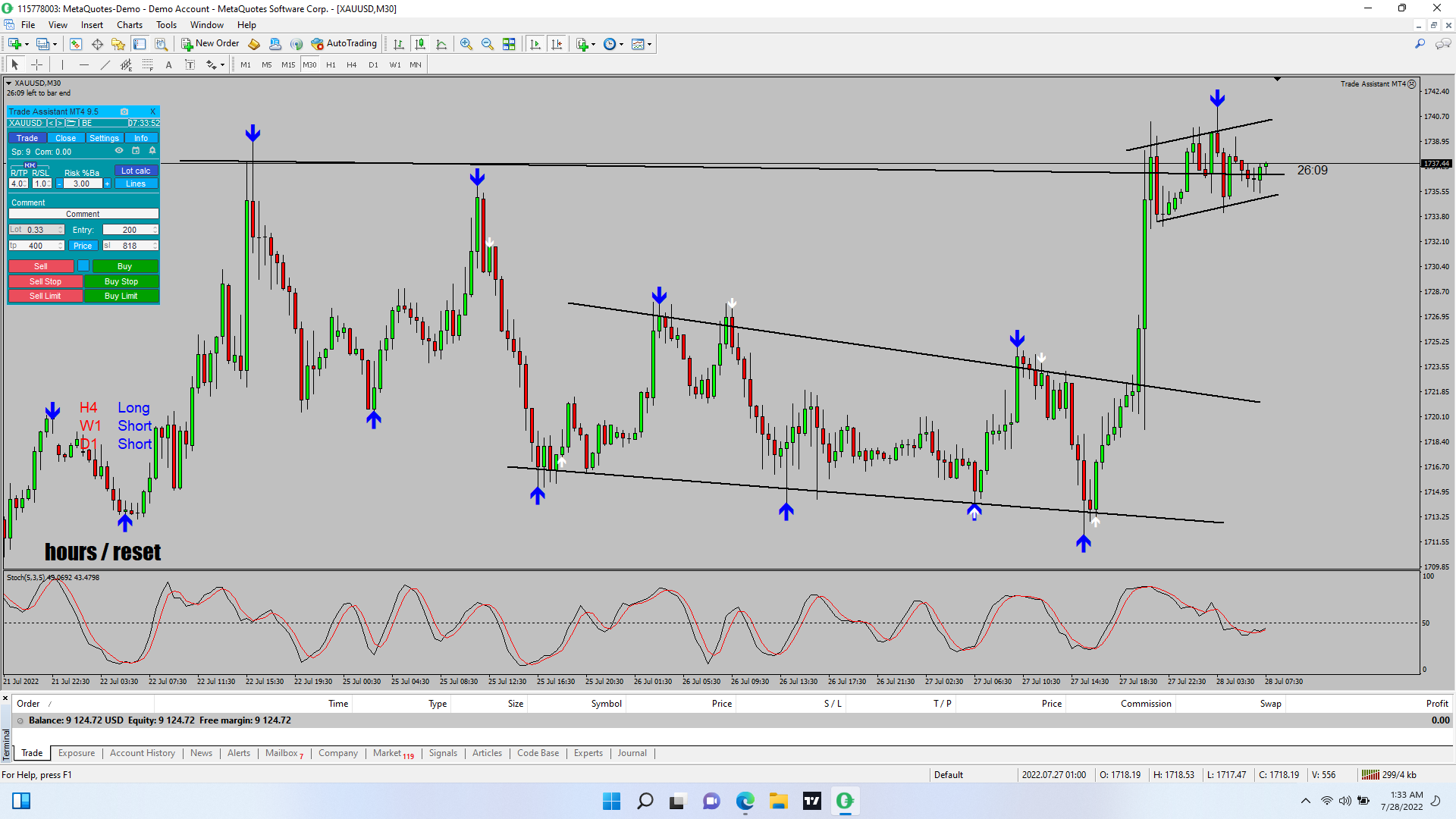Expand the arrows objects dropdown
1456x819 pixels.
coord(221,65)
